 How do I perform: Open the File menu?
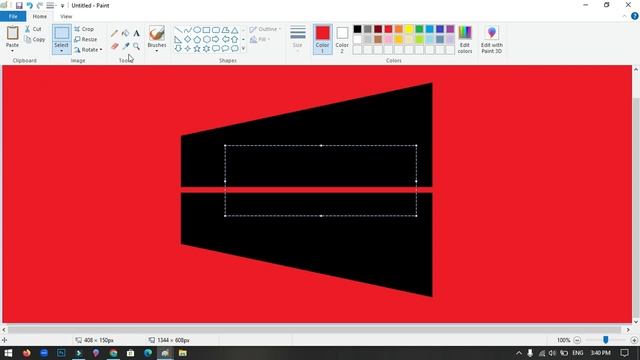pos(13,16)
